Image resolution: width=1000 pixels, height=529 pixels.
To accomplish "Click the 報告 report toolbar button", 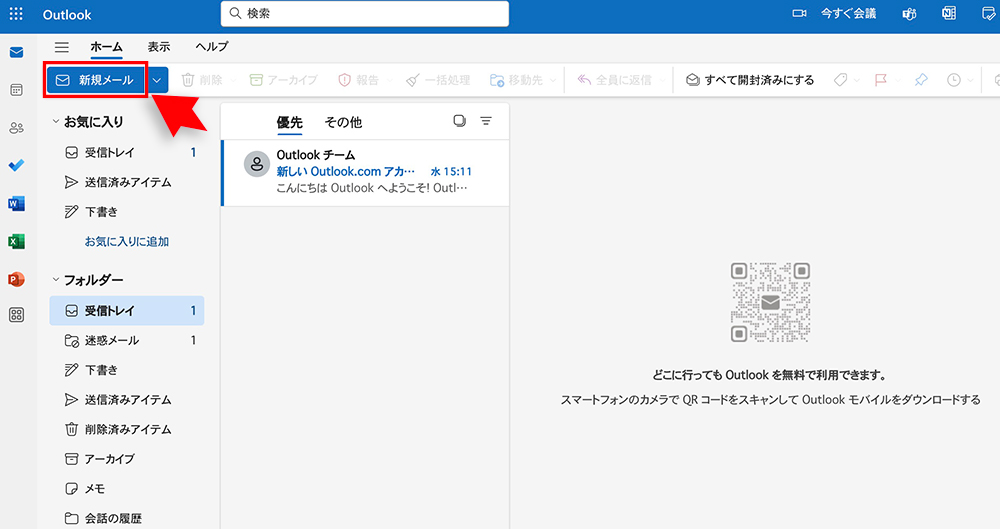I will click(x=358, y=80).
